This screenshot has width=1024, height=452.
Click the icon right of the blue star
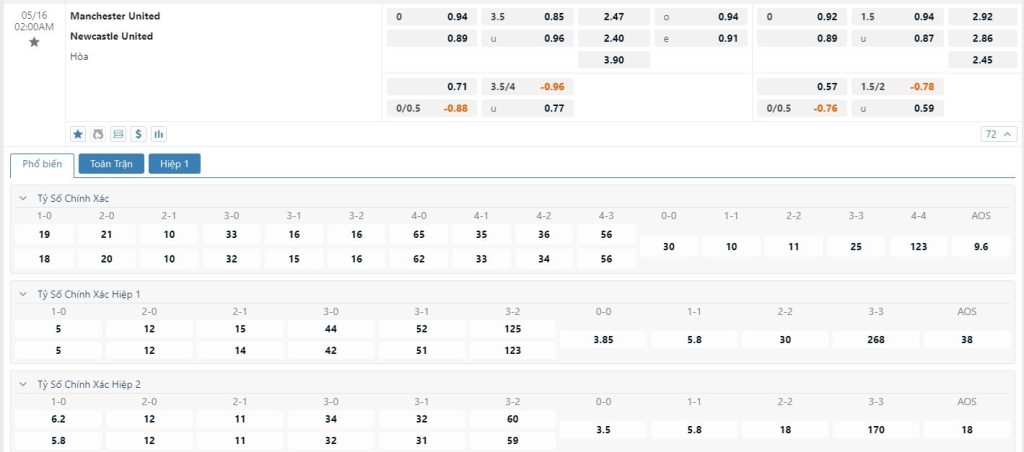pos(98,133)
